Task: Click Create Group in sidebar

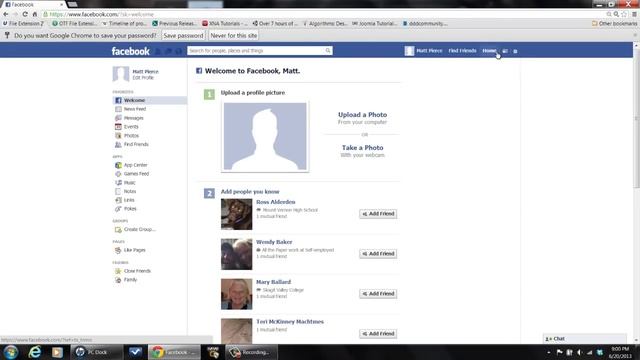Action: (x=139, y=229)
